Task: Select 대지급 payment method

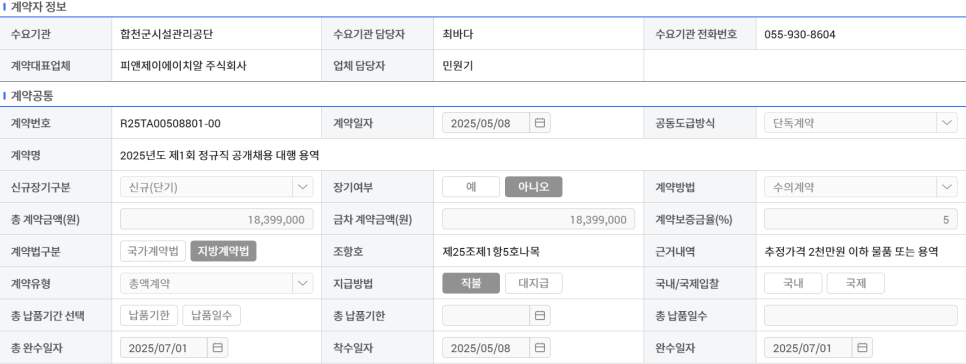Action: [534, 283]
